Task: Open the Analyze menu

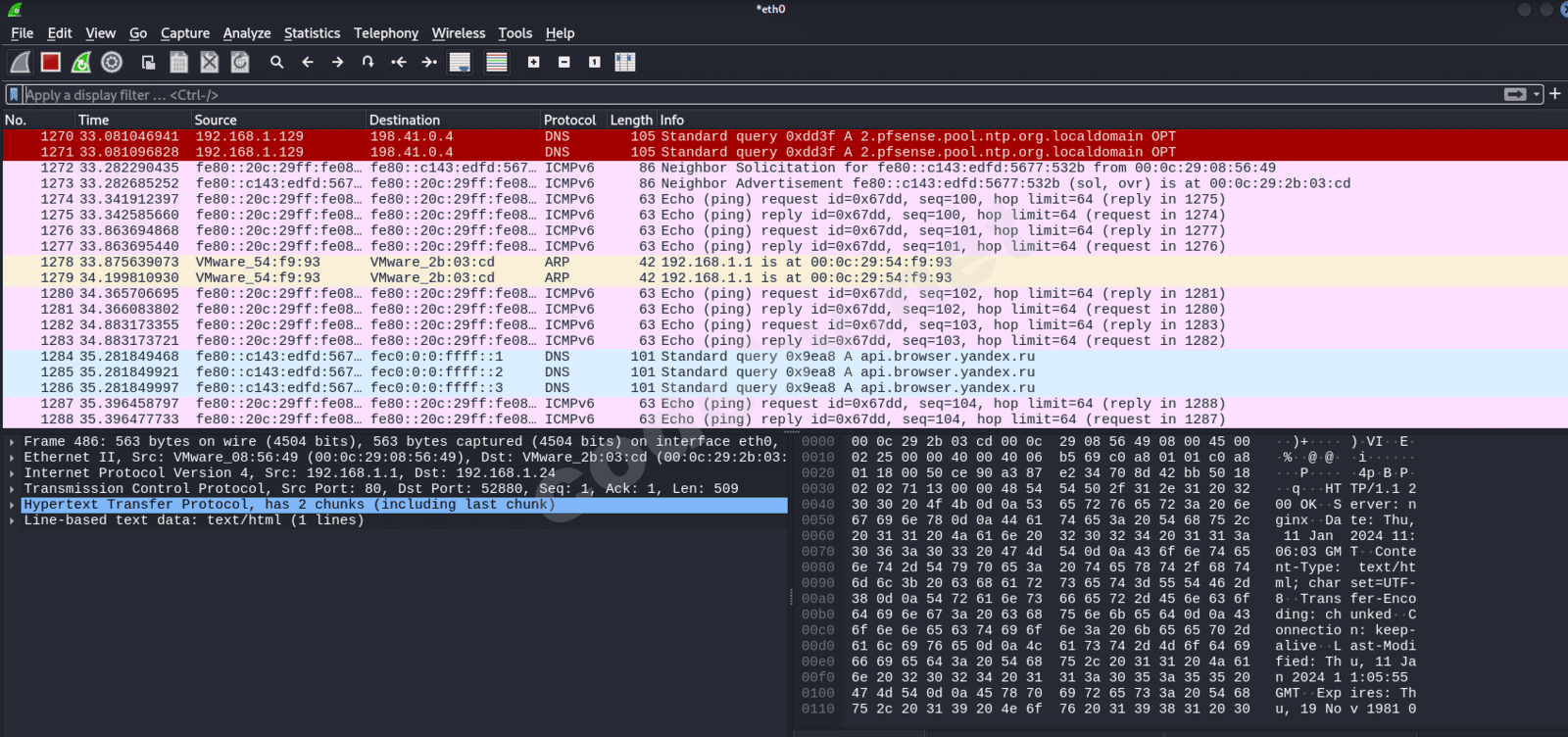Action: (246, 33)
